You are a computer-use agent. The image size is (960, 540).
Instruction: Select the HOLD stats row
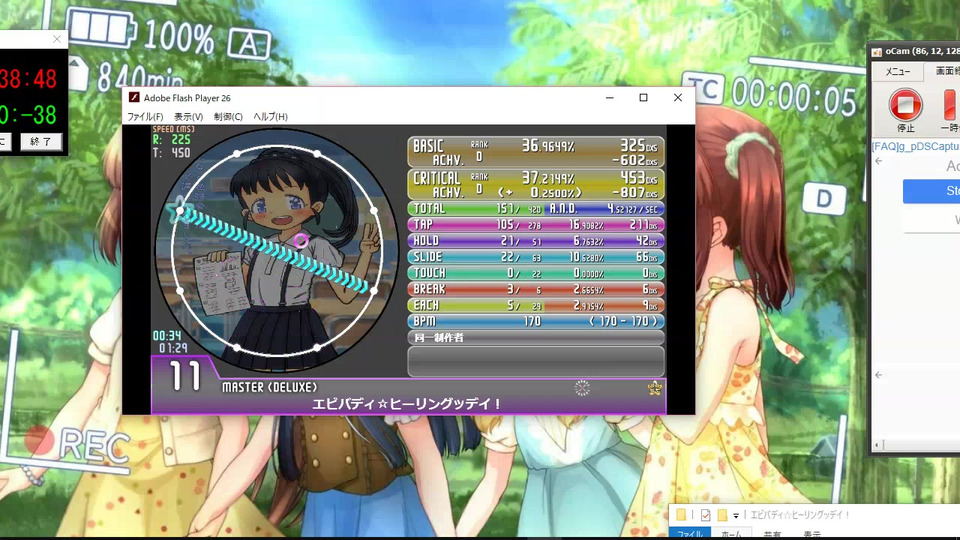coord(536,241)
